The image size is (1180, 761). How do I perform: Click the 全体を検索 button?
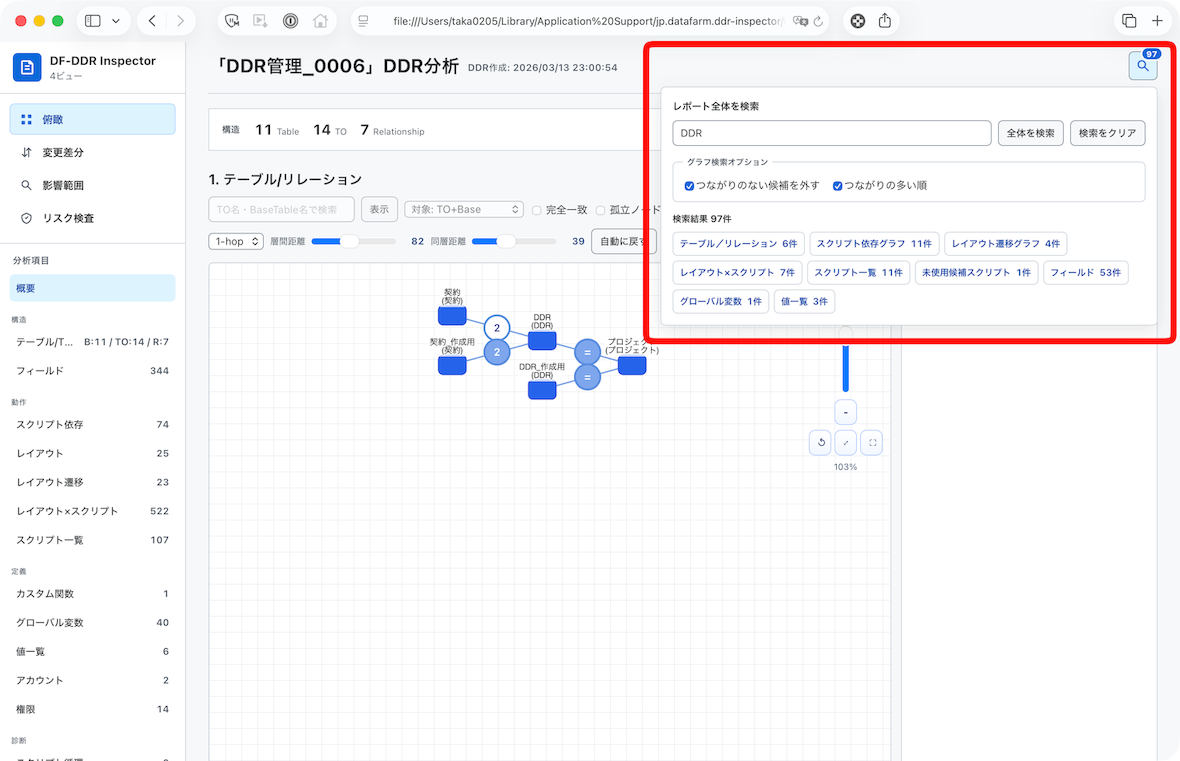click(x=1030, y=133)
